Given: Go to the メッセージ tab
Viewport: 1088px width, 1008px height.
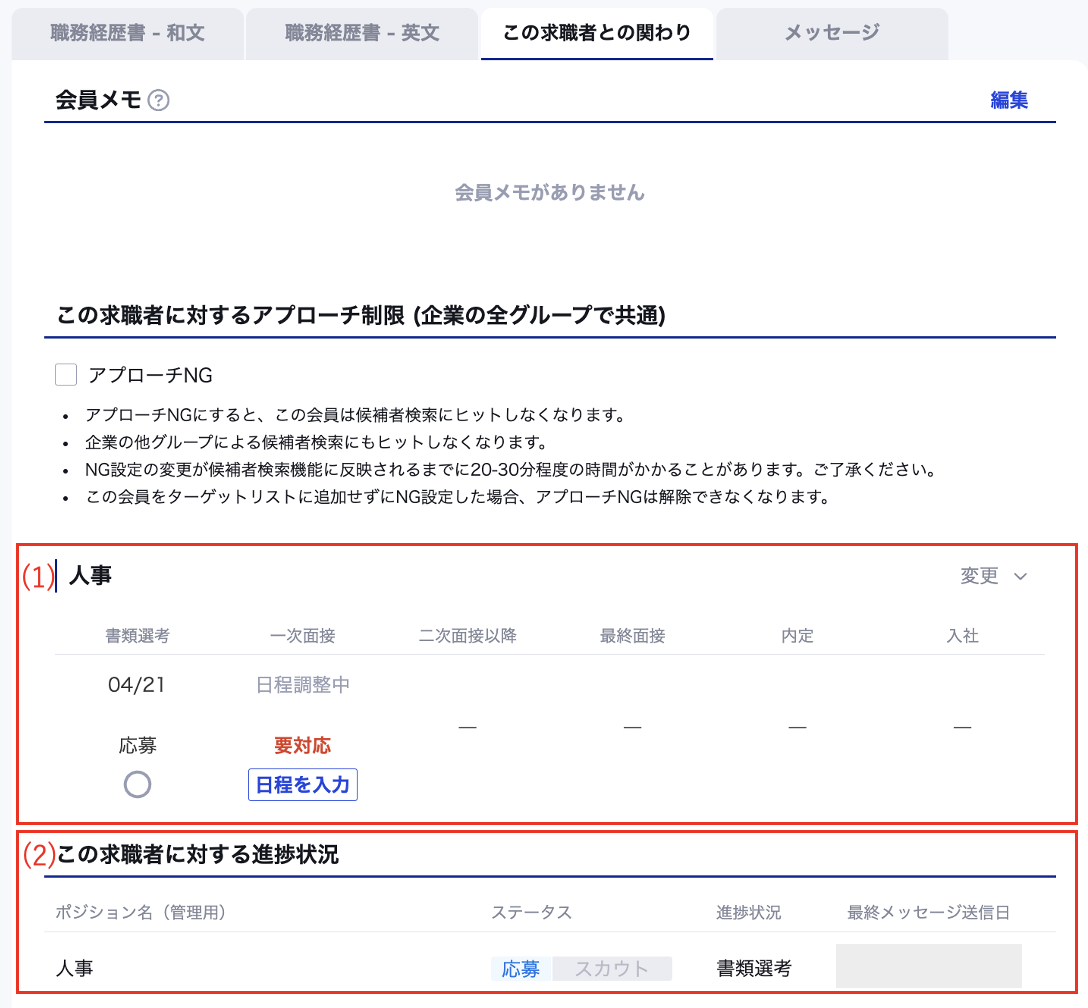Looking at the screenshot, I should [832, 33].
